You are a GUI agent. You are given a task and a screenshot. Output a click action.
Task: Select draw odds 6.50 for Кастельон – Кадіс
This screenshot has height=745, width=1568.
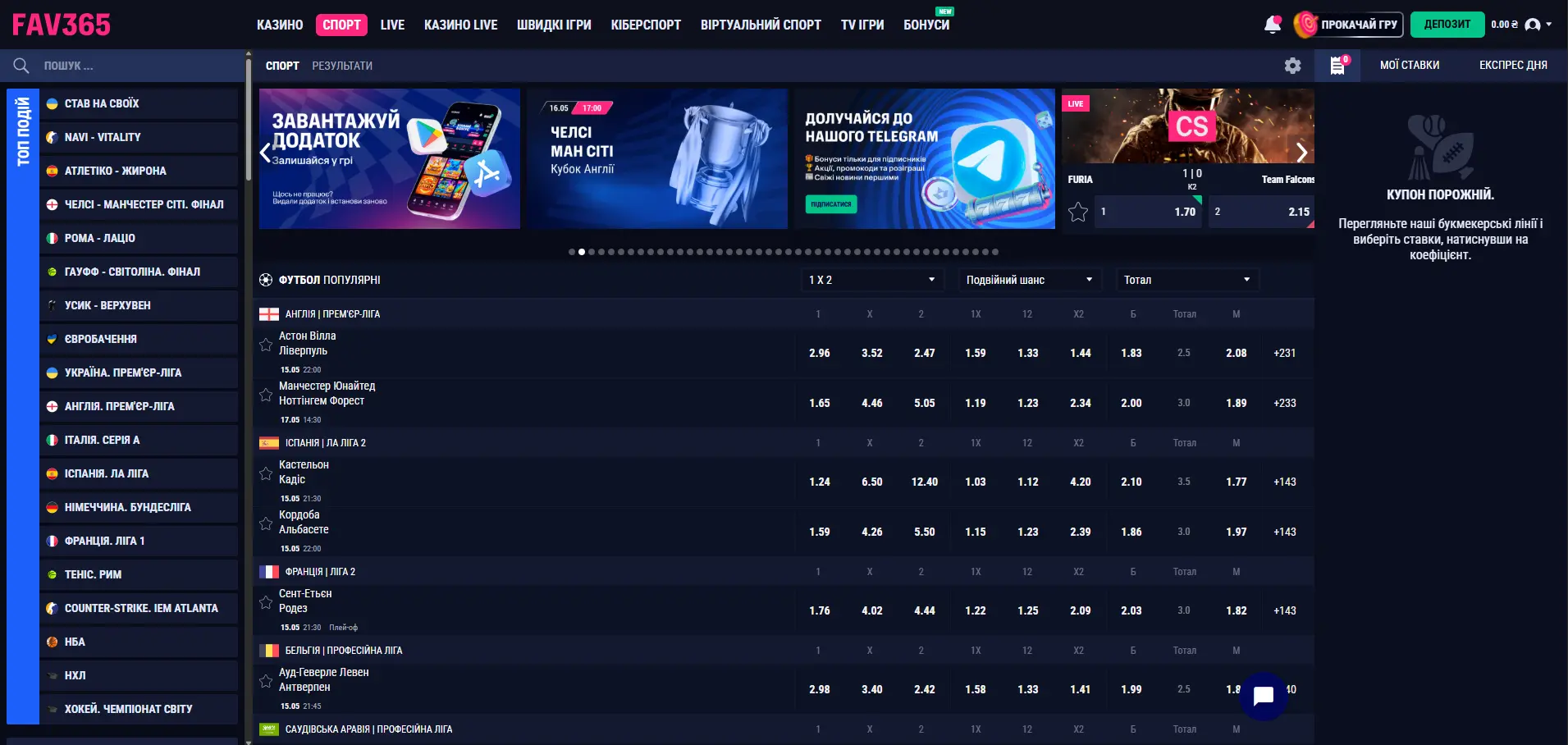coord(872,482)
